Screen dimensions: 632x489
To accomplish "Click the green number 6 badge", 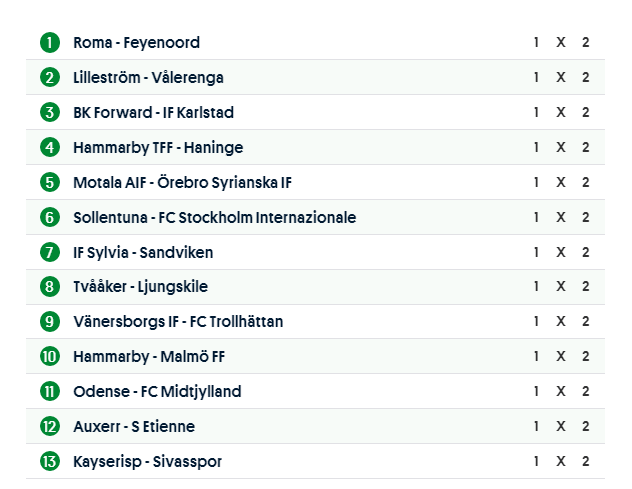I will tap(50, 217).
